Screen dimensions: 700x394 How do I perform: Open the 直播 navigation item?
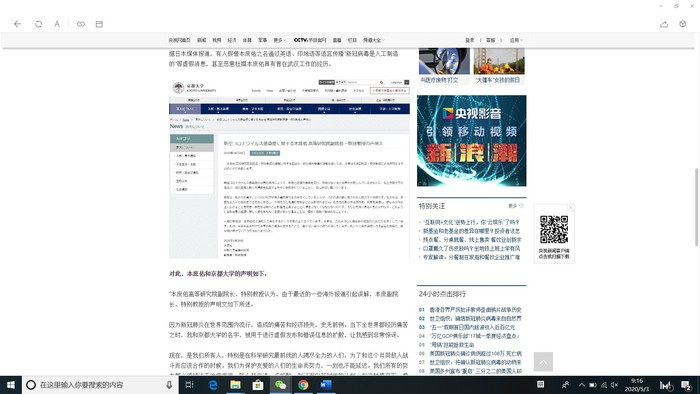pos(337,40)
